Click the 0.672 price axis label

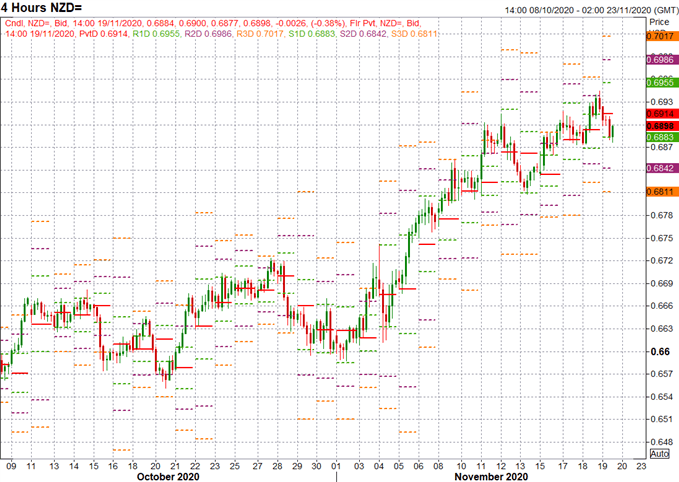[662, 261]
